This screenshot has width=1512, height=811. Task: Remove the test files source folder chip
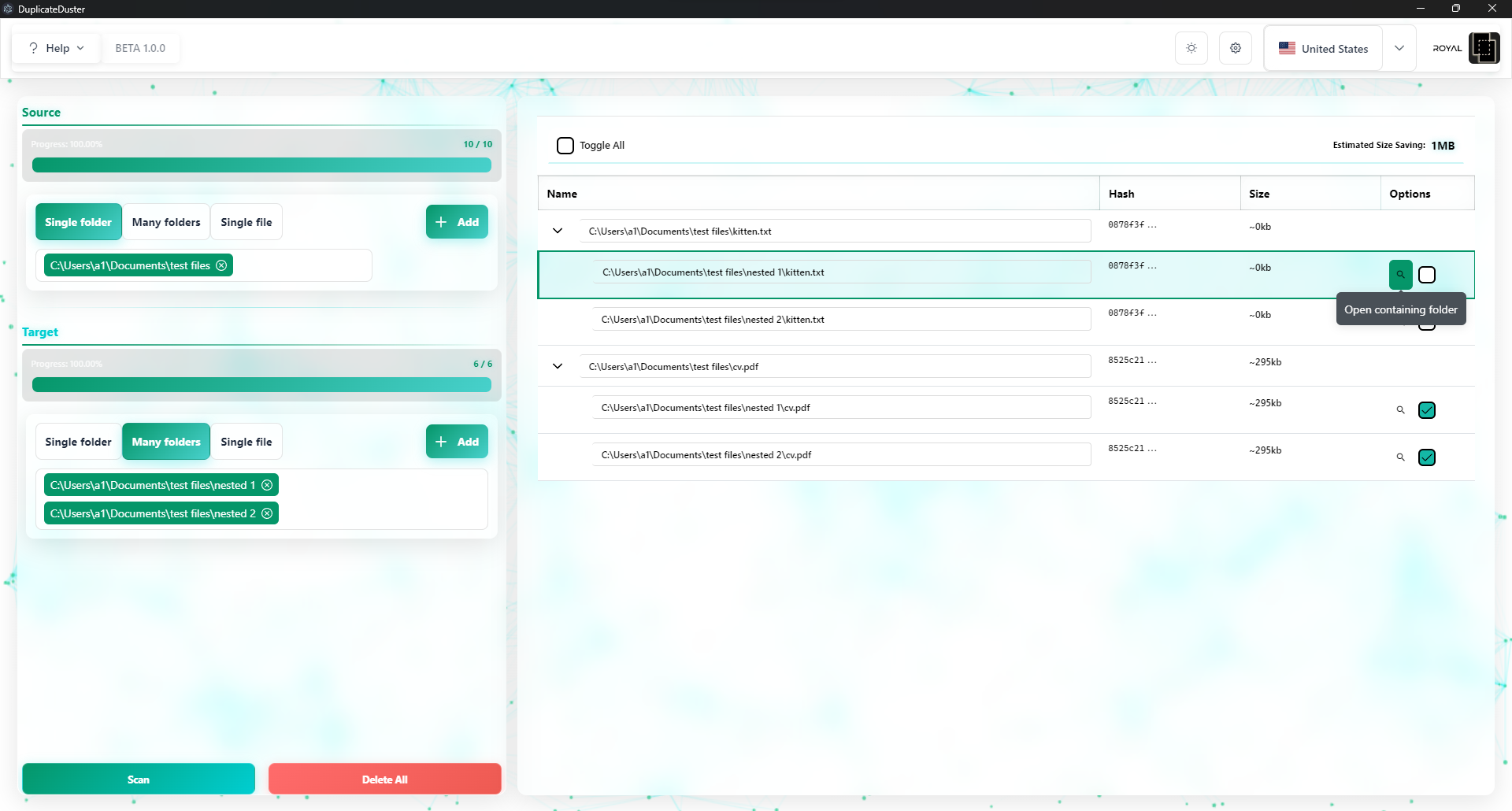pyautogui.click(x=221, y=265)
